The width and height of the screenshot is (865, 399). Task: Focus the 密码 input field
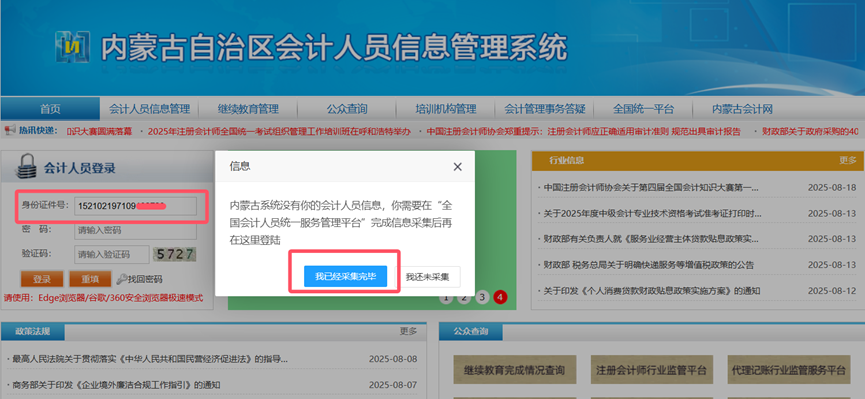point(135,230)
